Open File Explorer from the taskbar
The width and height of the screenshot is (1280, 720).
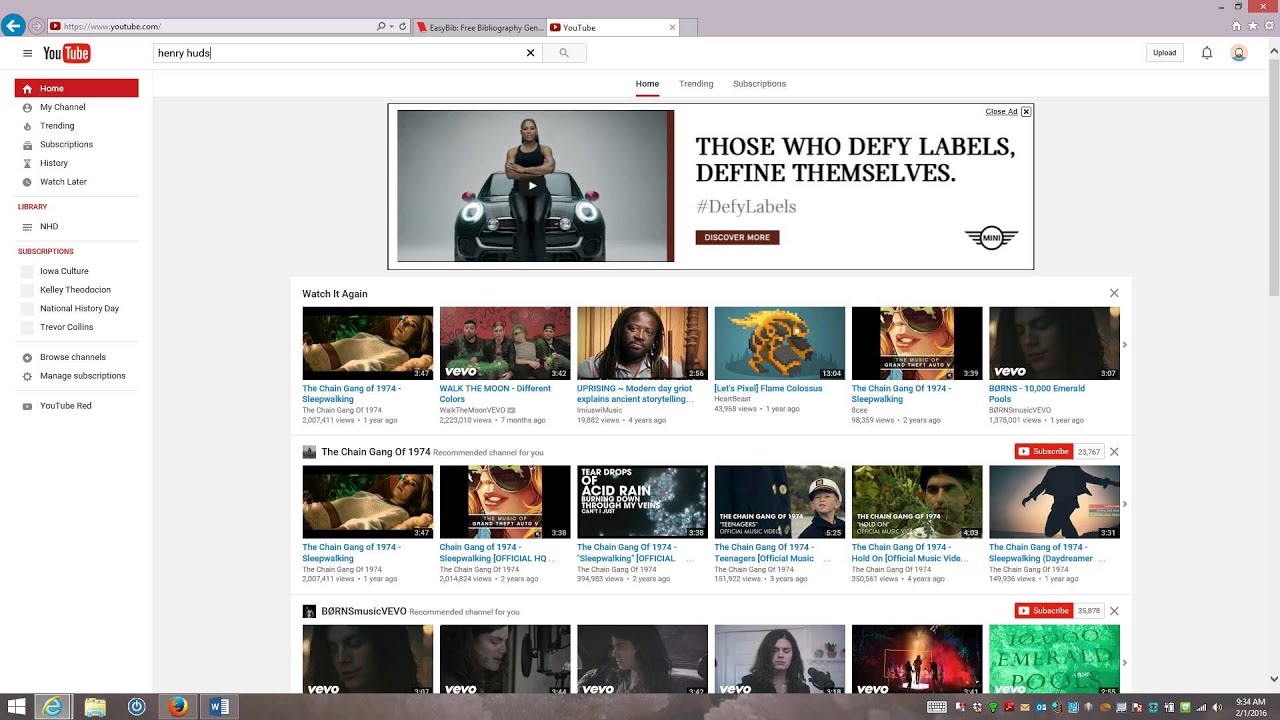coord(95,707)
